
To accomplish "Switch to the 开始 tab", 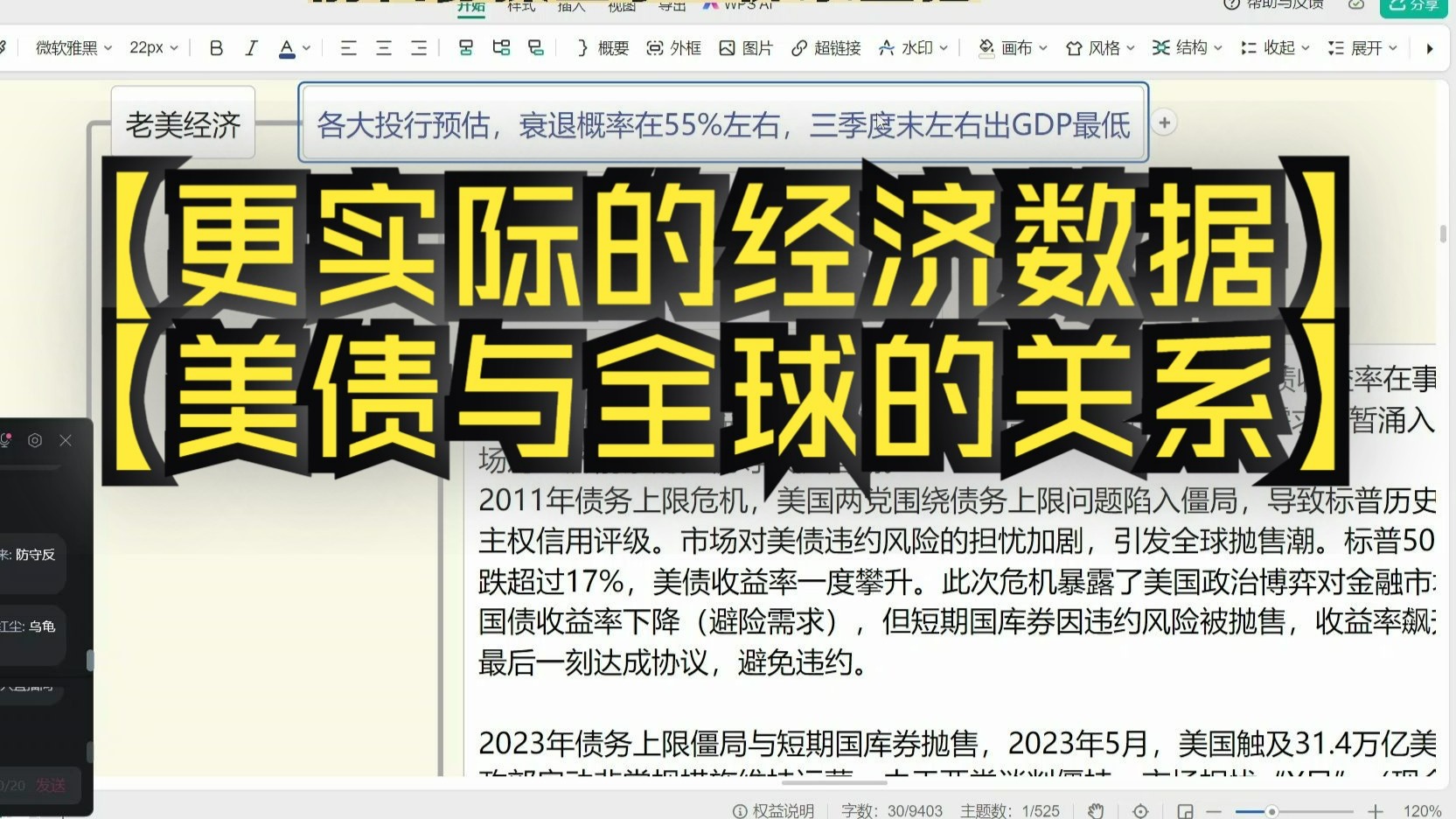I will click(471, 6).
